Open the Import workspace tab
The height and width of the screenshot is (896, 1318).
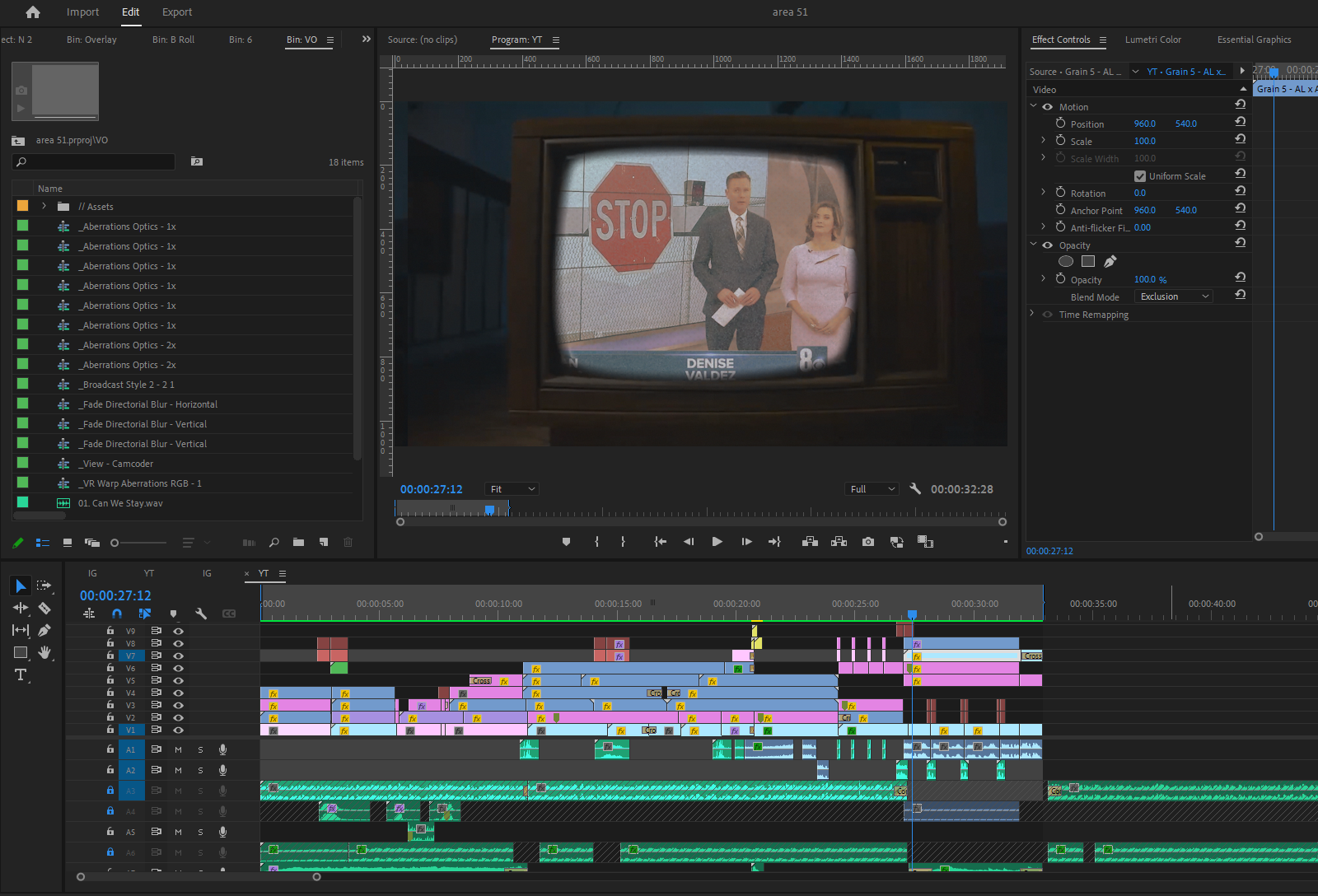tap(82, 12)
